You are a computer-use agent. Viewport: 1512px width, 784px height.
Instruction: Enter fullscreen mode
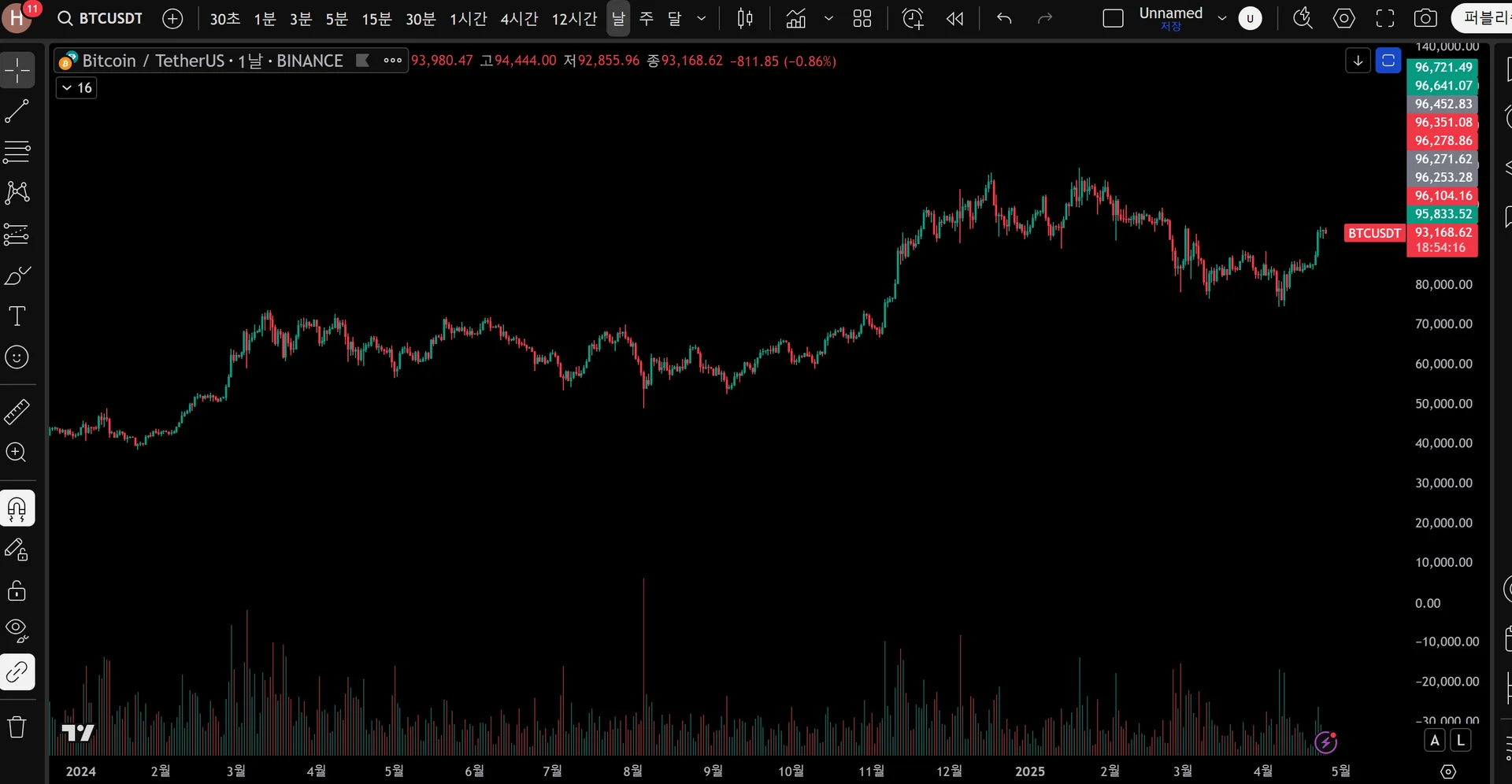(1384, 18)
